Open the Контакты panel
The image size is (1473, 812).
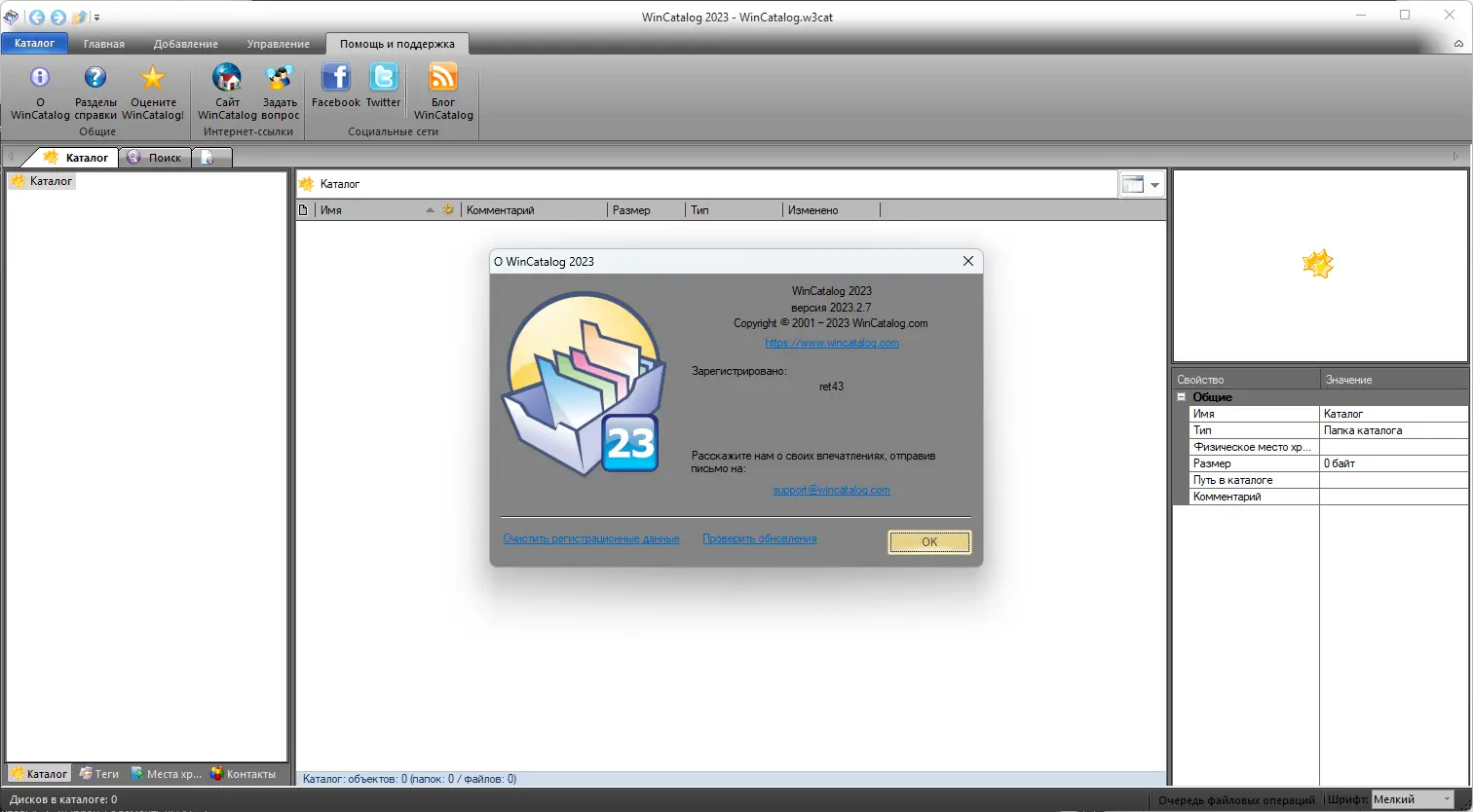pos(245,773)
